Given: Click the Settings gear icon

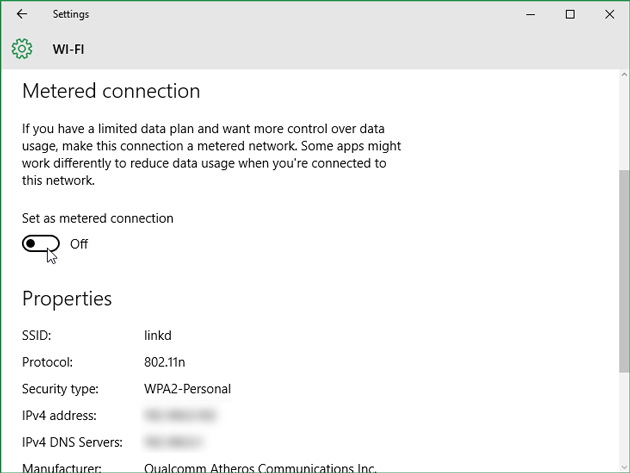Looking at the screenshot, I should click(22, 48).
